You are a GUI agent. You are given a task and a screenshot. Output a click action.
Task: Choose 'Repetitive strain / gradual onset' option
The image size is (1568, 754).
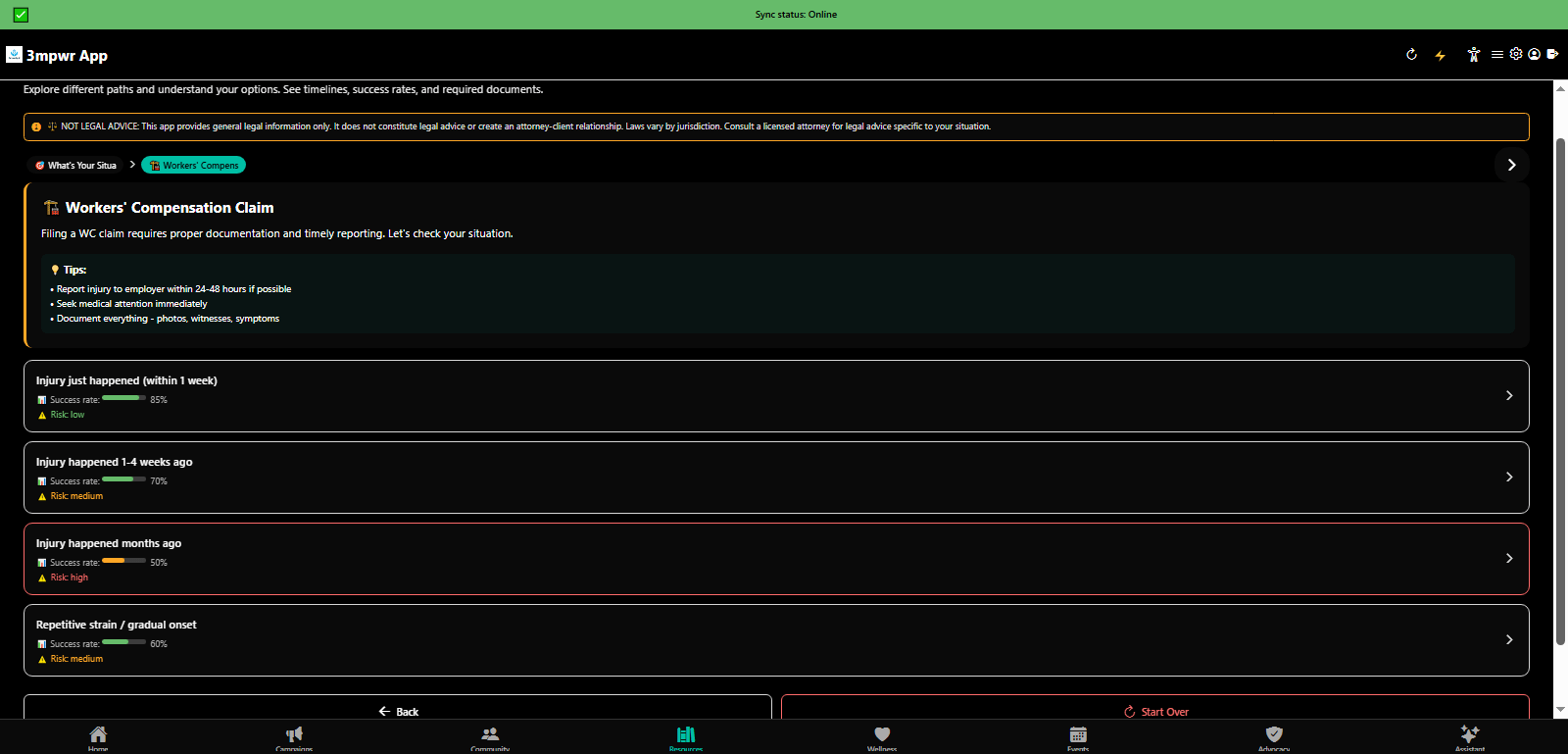point(775,640)
